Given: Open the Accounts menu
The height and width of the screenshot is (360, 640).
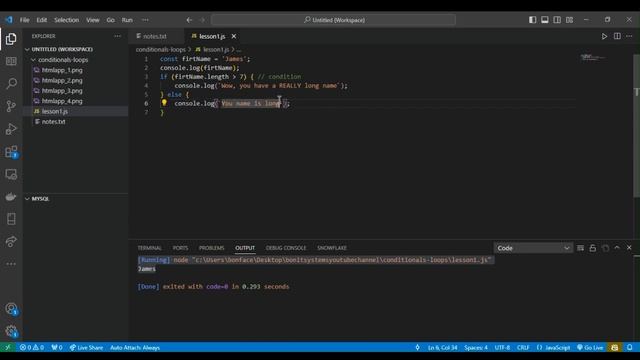Looking at the screenshot, I should 11,309.
